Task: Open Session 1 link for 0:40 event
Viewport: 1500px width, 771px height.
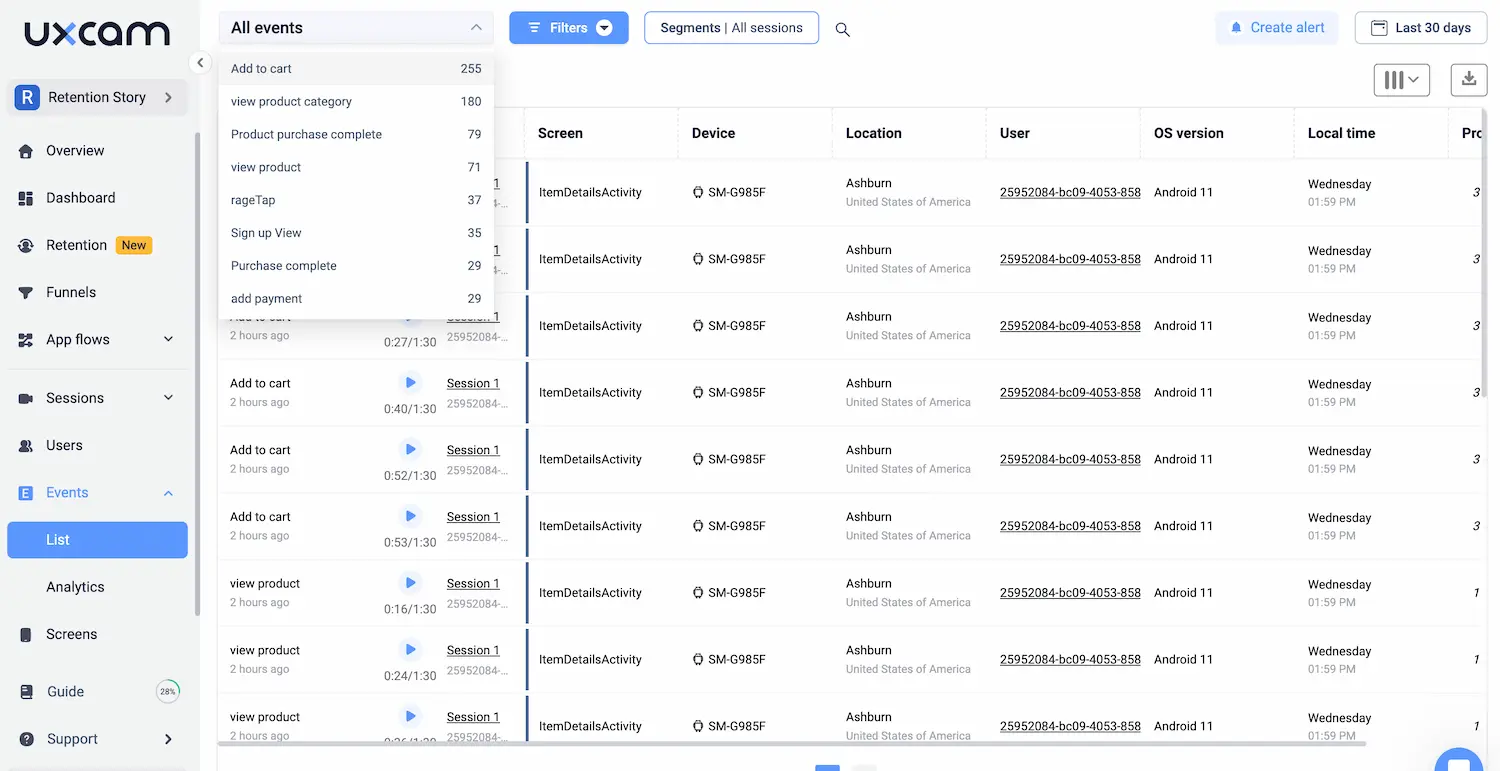Action: pos(473,384)
